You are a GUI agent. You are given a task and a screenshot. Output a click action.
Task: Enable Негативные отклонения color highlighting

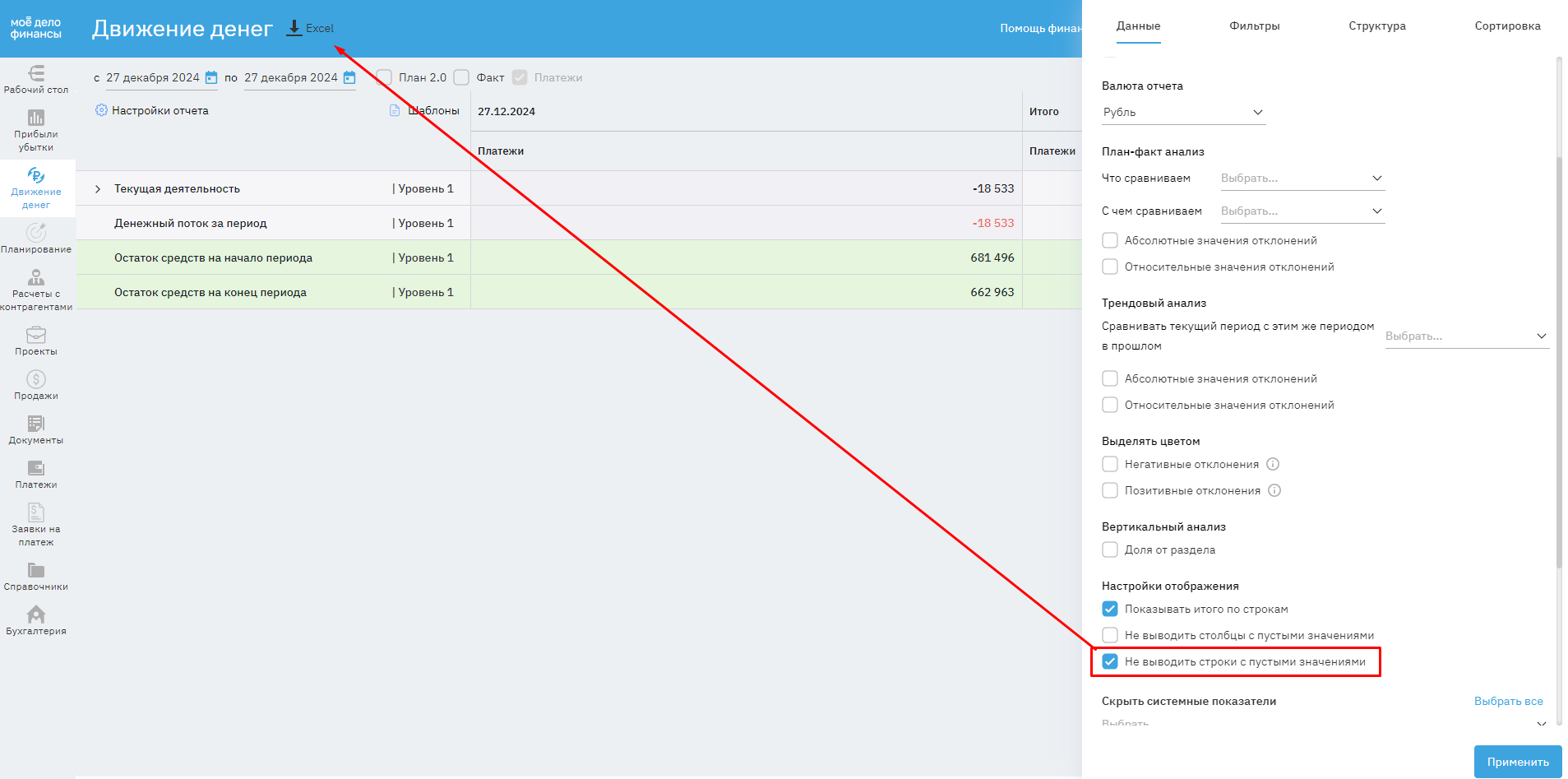coord(1110,464)
